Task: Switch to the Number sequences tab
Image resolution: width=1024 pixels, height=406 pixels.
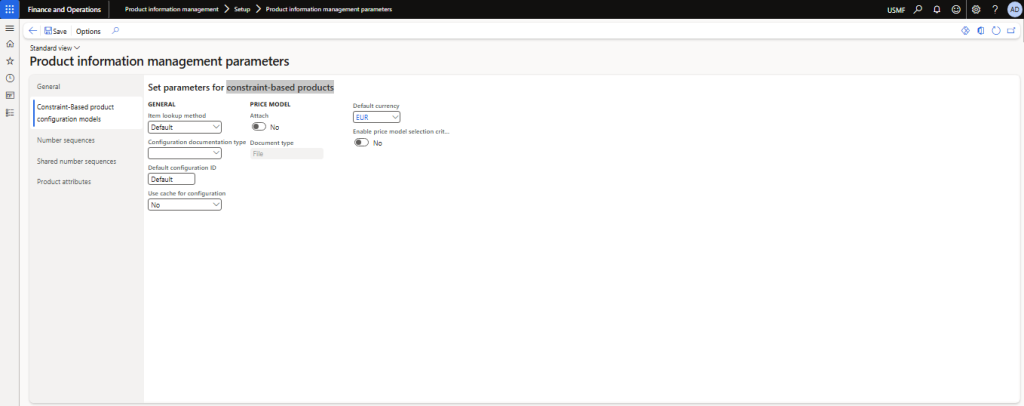Action: pos(66,140)
